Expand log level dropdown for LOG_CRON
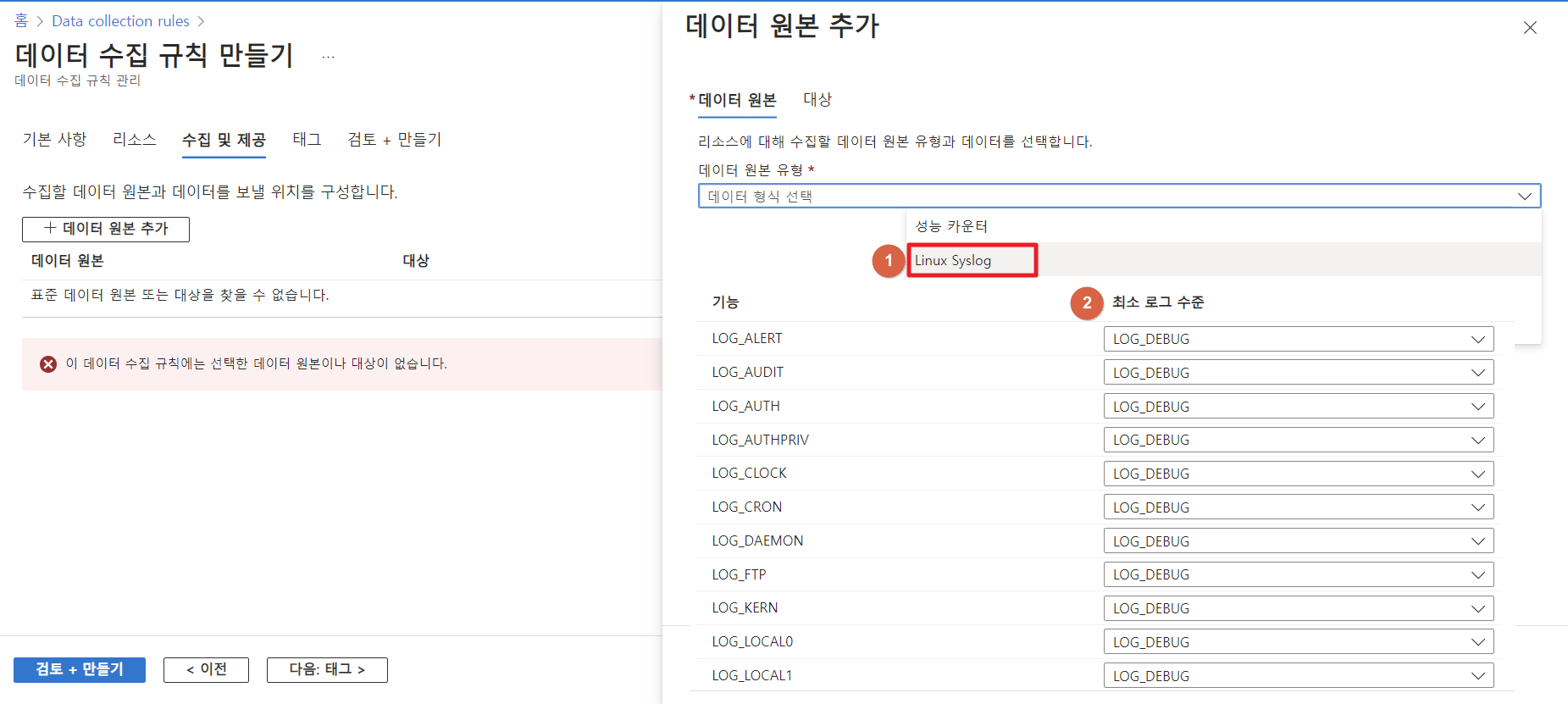 1298,507
